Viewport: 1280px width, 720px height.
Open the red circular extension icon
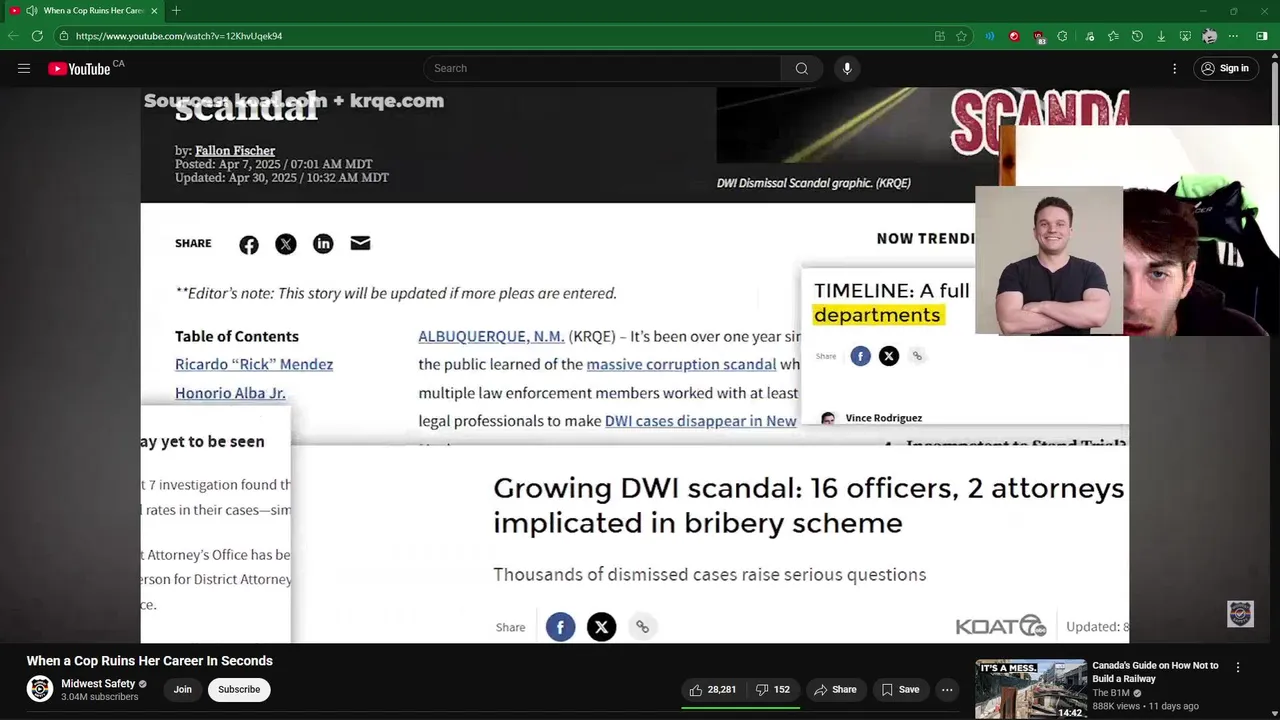click(1014, 36)
